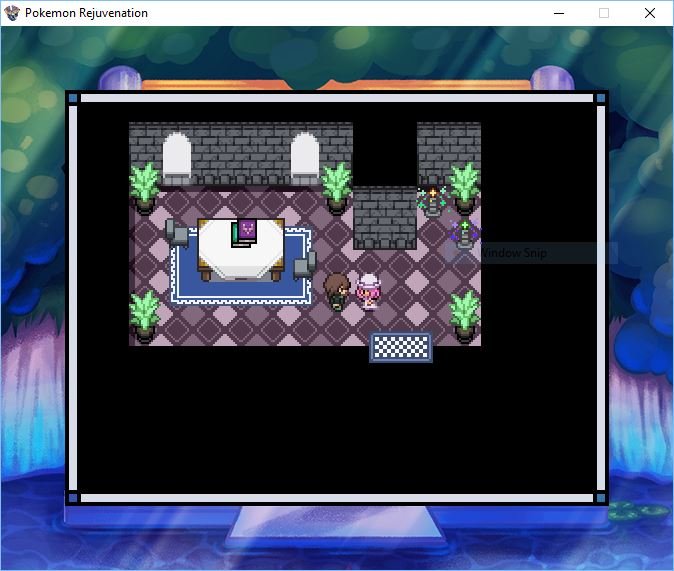
Task: Click the gray chair left of the table
Action: 177,232
